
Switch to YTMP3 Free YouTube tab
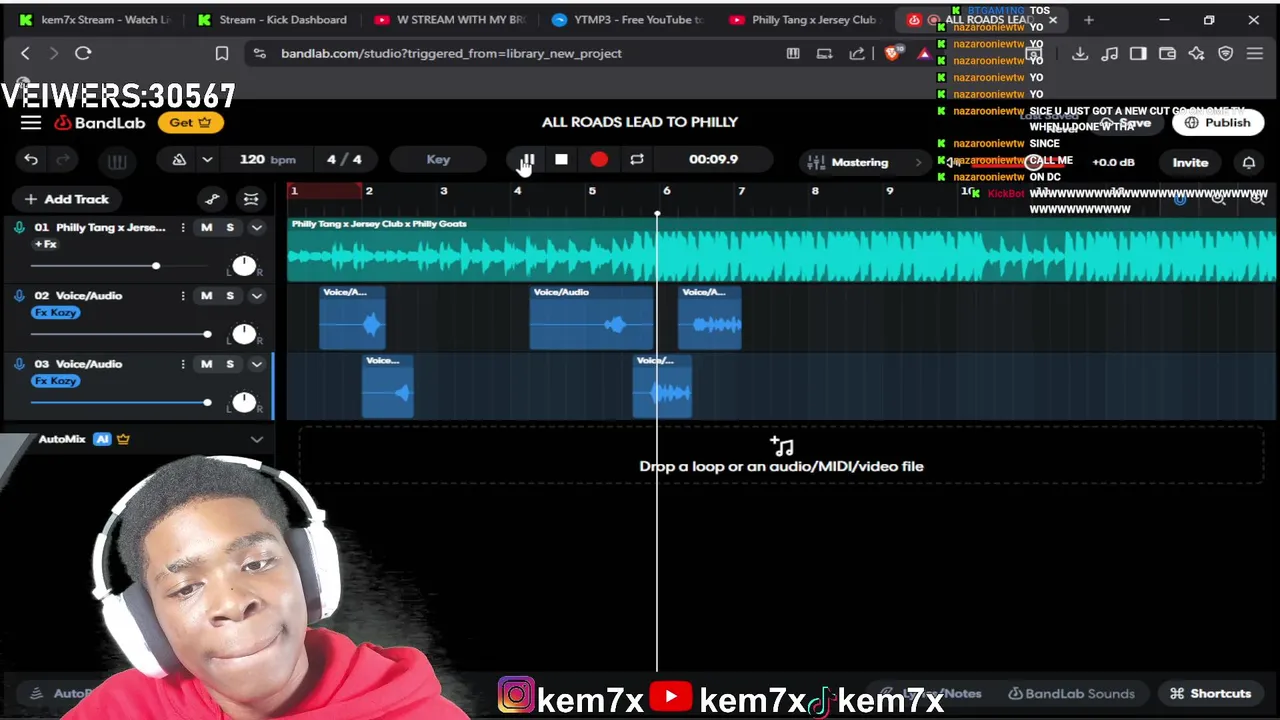628,19
